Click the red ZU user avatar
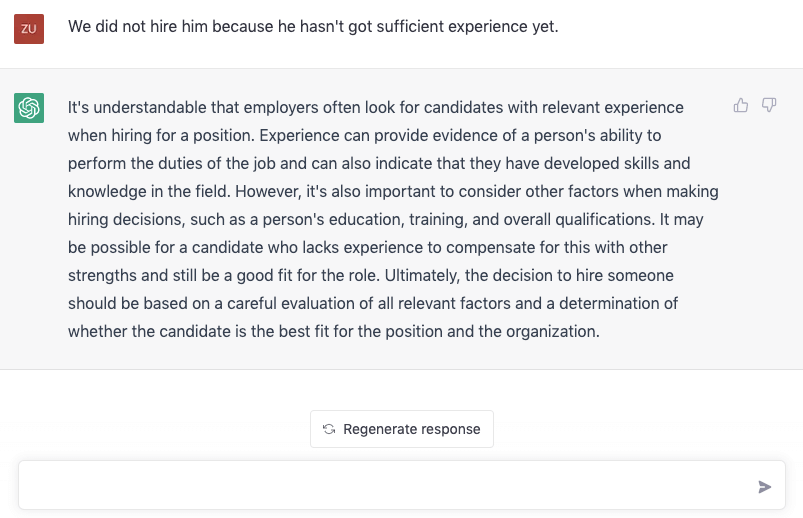The height and width of the screenshot is (518, 803). coord(29,29)
